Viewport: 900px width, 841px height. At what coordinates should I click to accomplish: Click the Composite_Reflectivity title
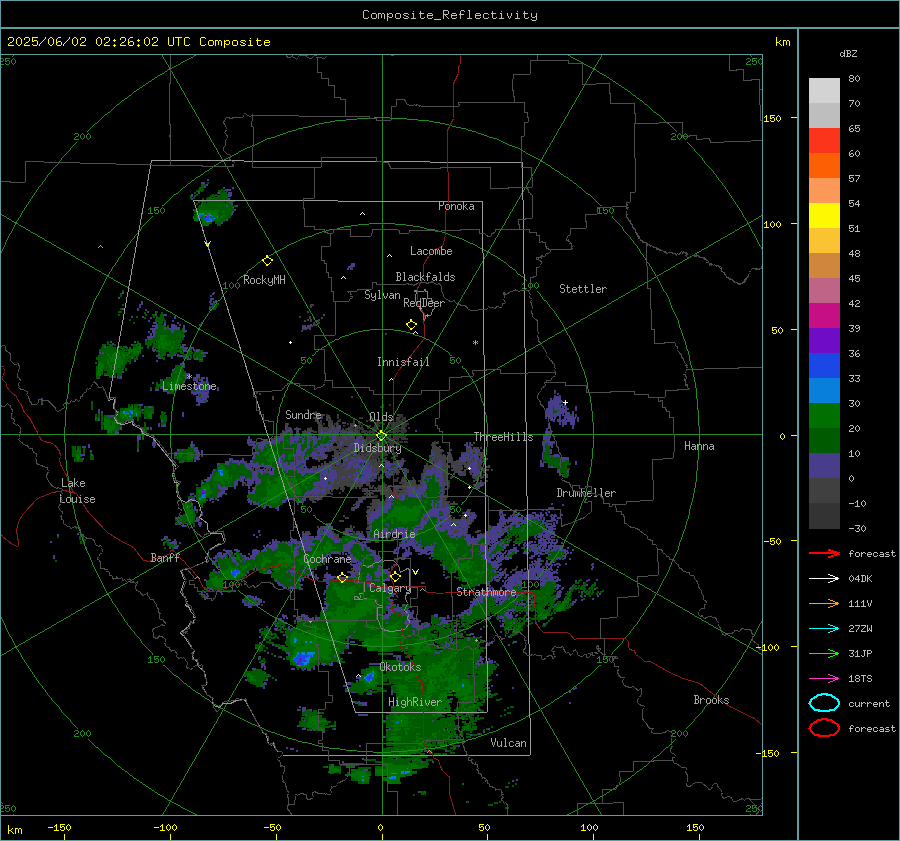tap(449, 15)
